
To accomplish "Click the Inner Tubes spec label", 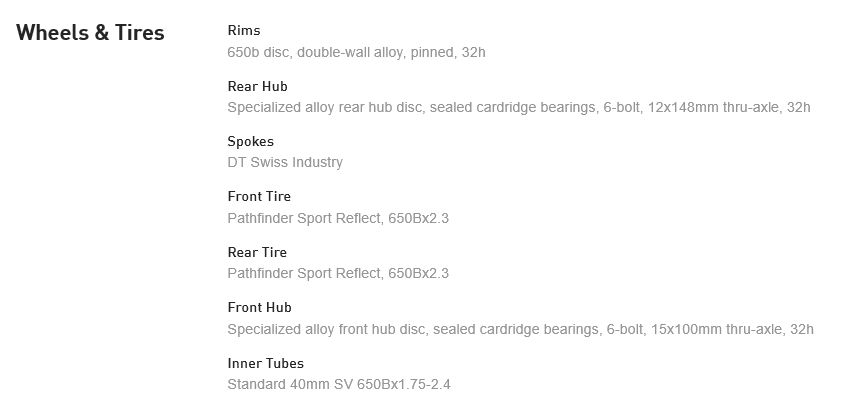I will (265, 363).
